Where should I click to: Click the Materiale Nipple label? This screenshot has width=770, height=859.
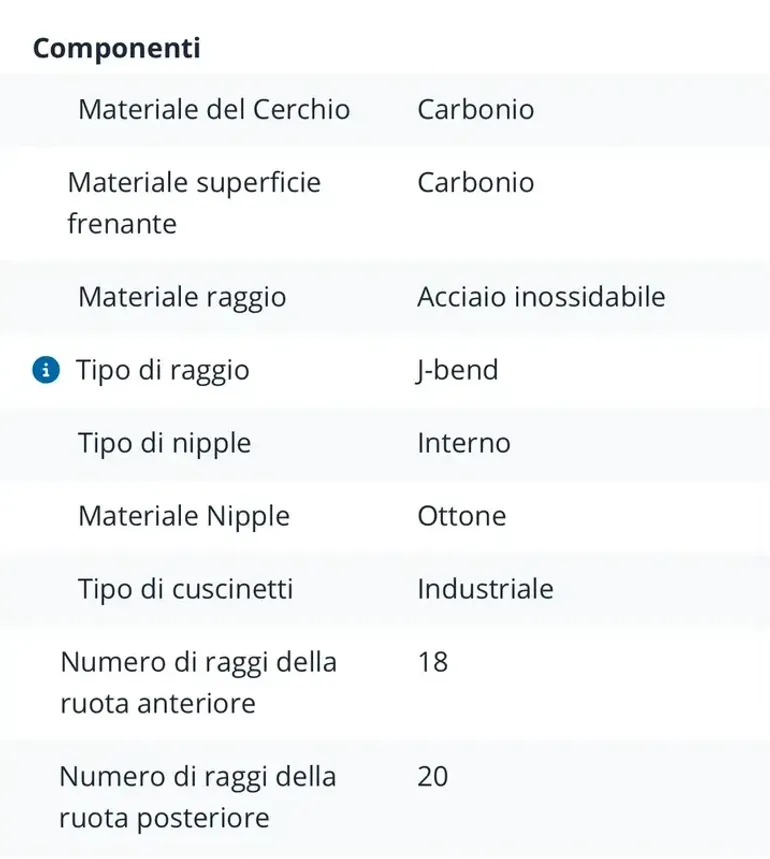184,517
